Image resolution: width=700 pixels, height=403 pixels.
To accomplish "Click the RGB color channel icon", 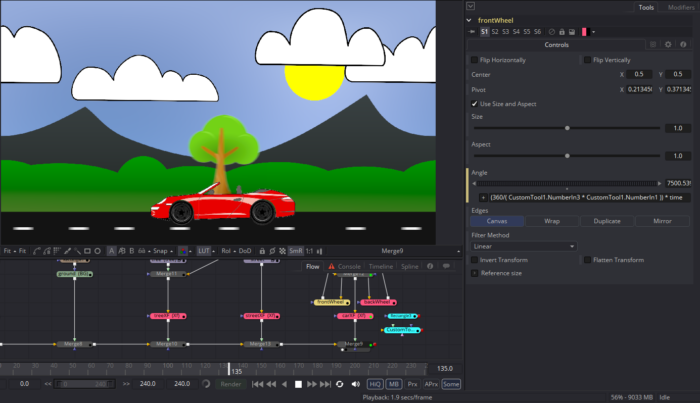I will 183,251.
